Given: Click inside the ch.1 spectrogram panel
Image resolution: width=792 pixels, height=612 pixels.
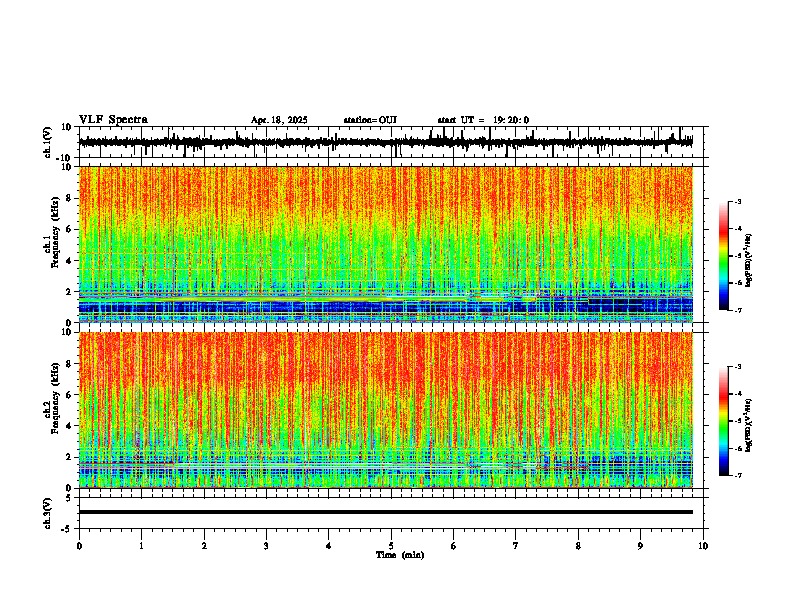Looking at the screenshot, I should pos(385,244).
